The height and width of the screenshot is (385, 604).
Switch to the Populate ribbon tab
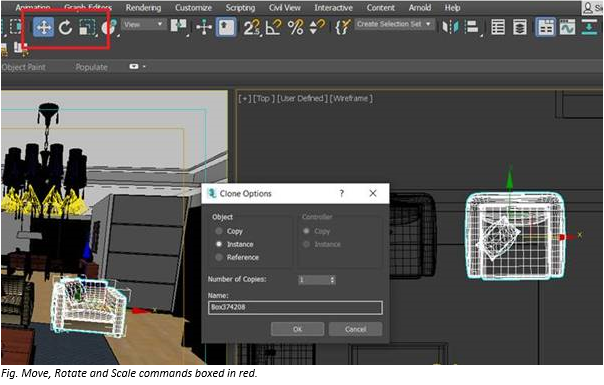[91, 67]
